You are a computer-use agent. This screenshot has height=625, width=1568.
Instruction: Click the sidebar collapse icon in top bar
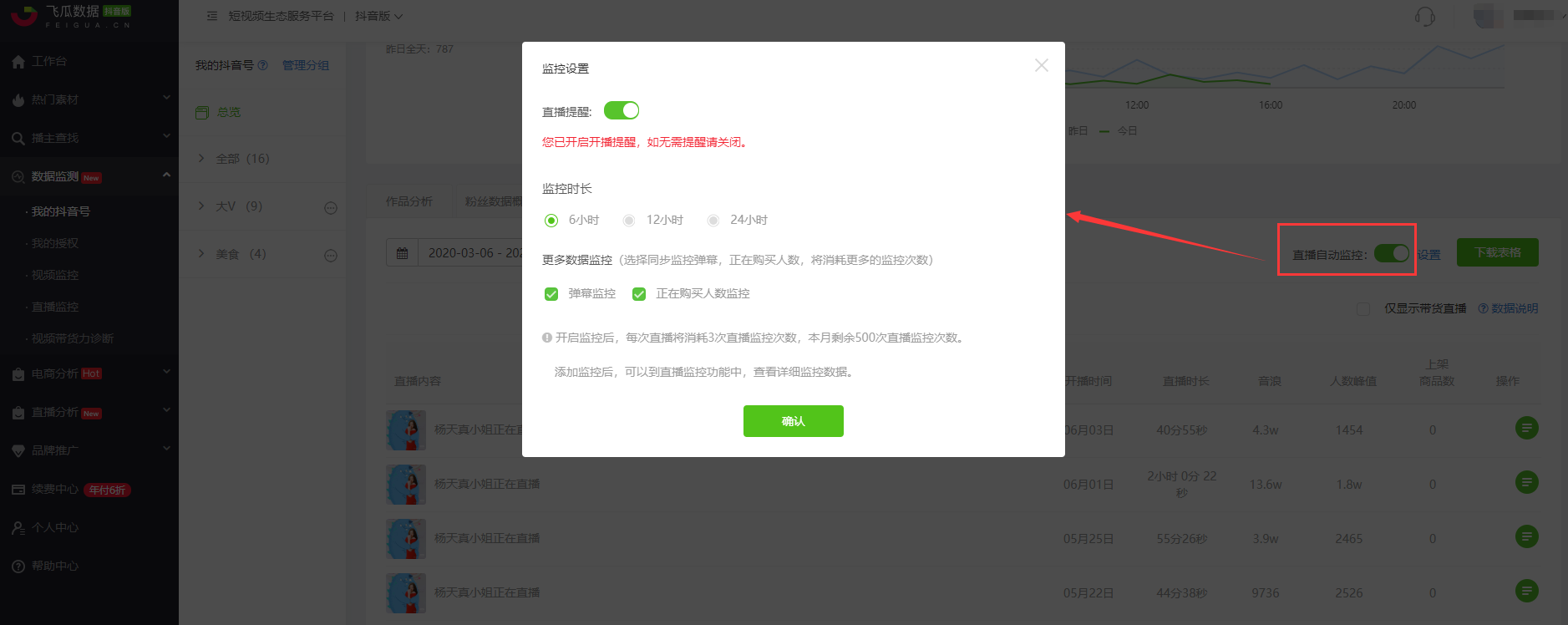click(x=212, y=16)
